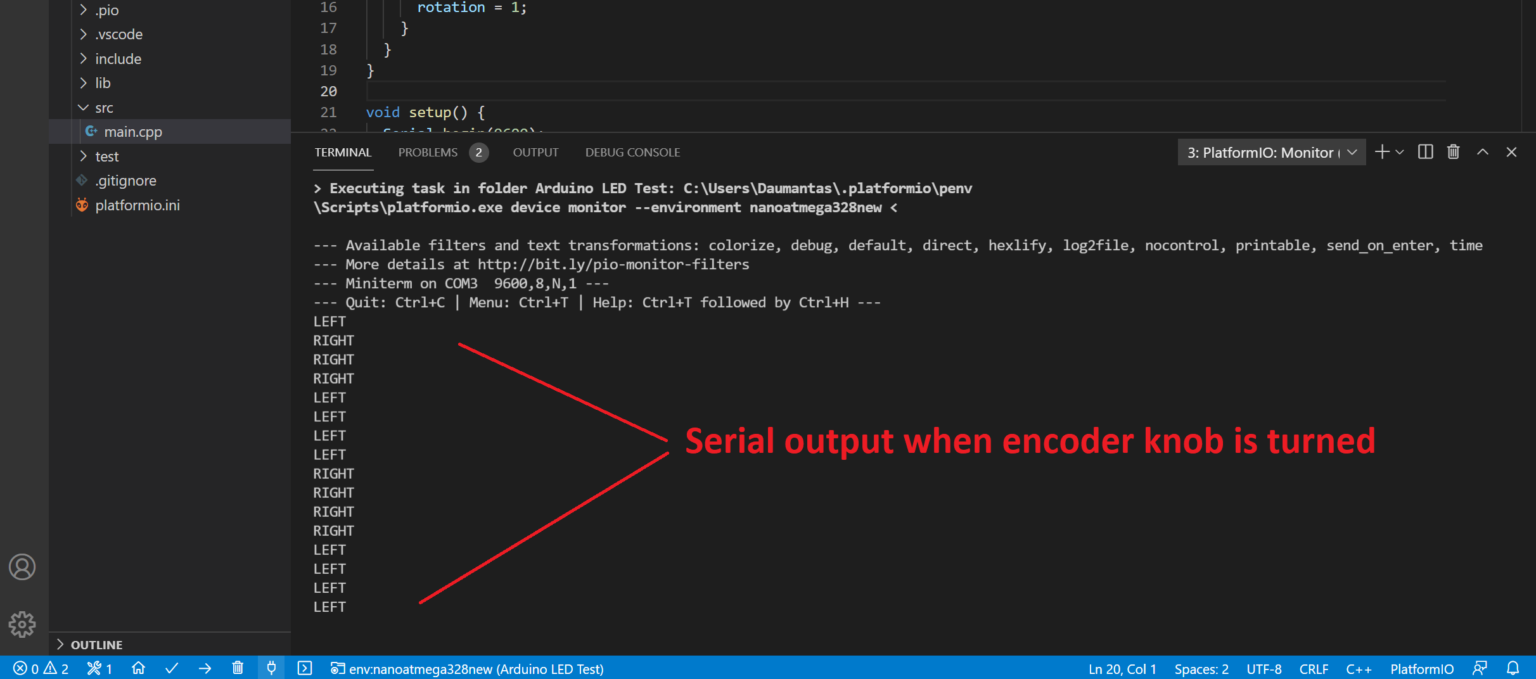Upload firmware via the arrow icon
Image resolution: width=1536 pixels, height=679 pixels.
coord(205,668)
